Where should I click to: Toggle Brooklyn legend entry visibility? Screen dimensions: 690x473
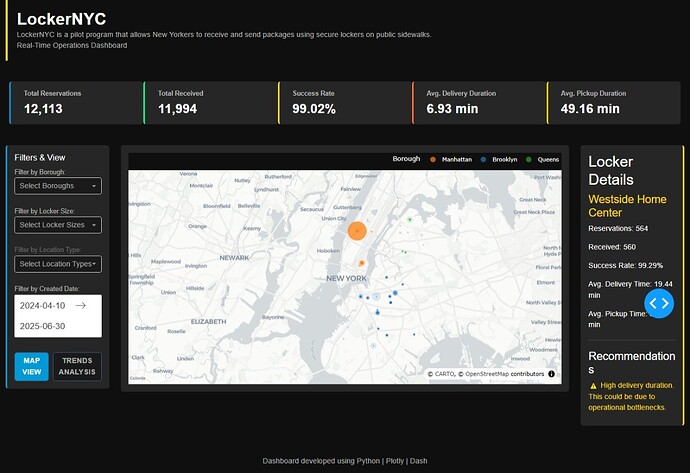click(x=499, y=159)
